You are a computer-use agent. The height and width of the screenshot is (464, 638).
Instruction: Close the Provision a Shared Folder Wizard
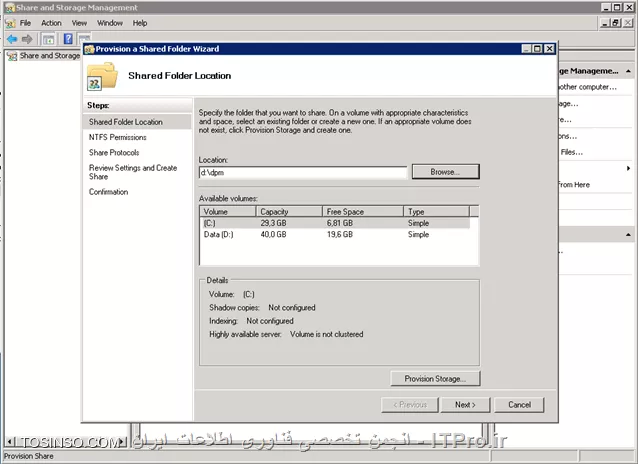[549, 49]
